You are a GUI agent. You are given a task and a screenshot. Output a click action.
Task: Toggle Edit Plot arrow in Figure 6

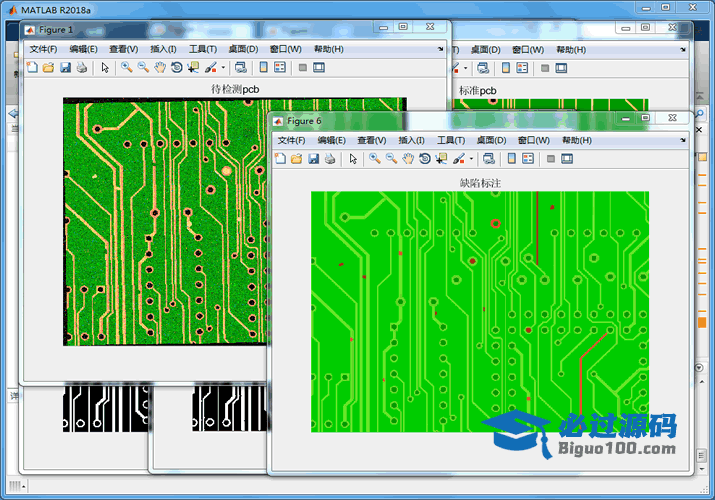tap(353, 159)
